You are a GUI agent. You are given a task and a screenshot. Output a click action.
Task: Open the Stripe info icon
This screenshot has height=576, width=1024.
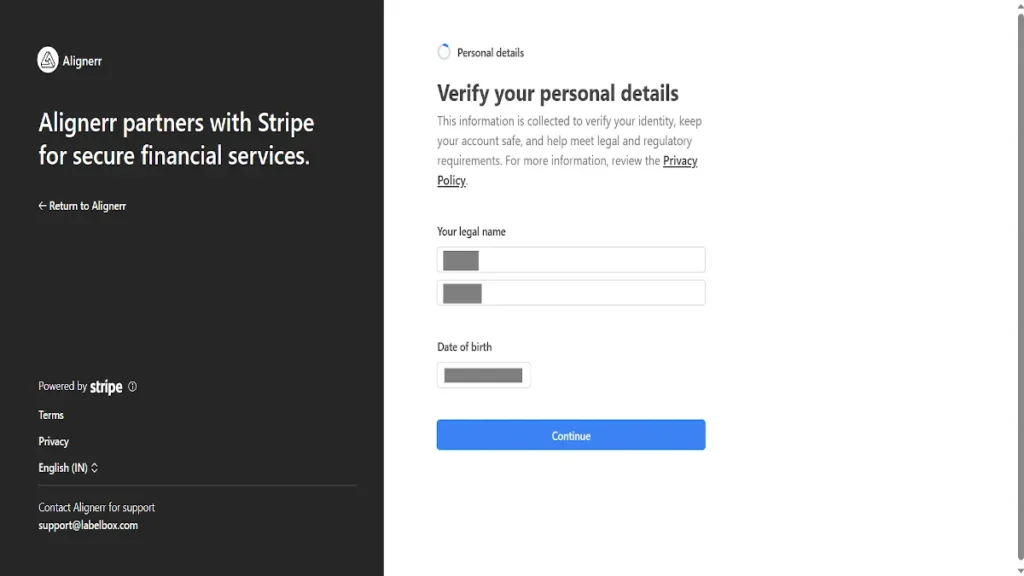coord(133,387)
